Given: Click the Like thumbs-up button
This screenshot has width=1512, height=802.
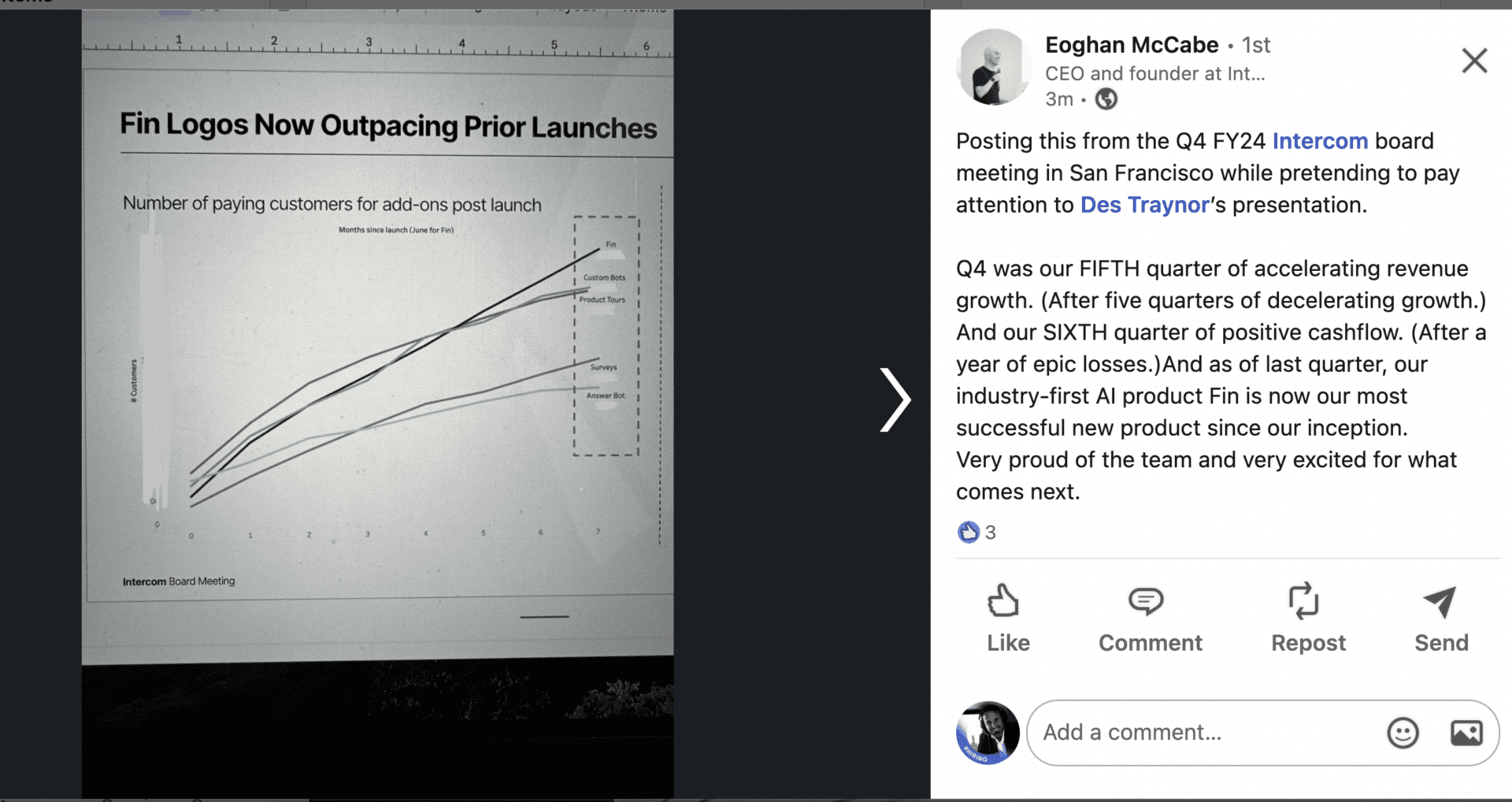Looking at the screenshot, I should (1007, 618).
